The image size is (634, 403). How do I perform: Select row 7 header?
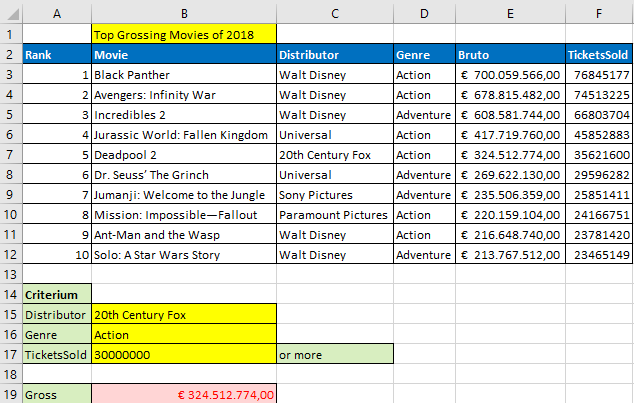point(11,154)
